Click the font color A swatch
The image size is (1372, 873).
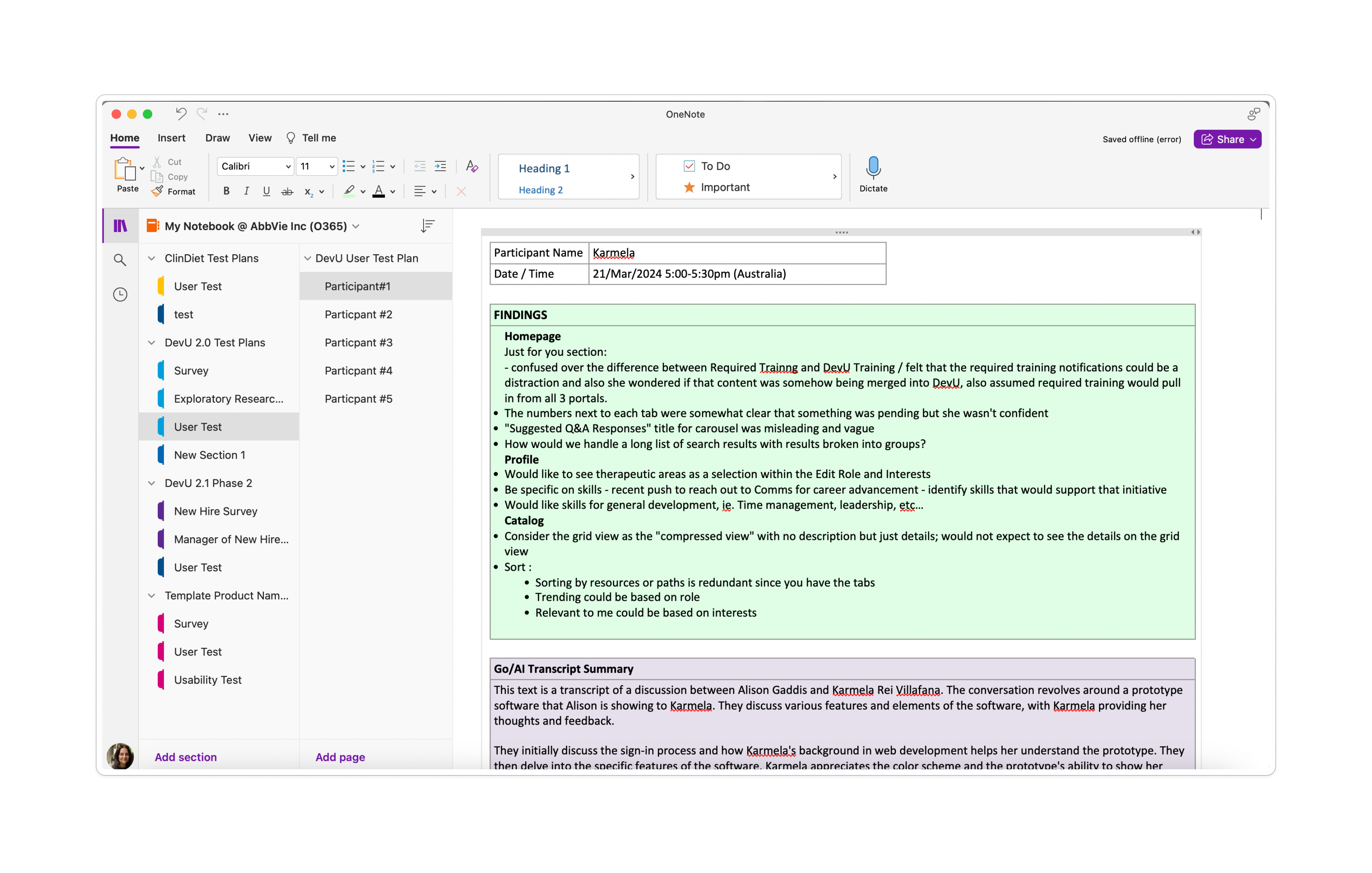click(378, 192)
